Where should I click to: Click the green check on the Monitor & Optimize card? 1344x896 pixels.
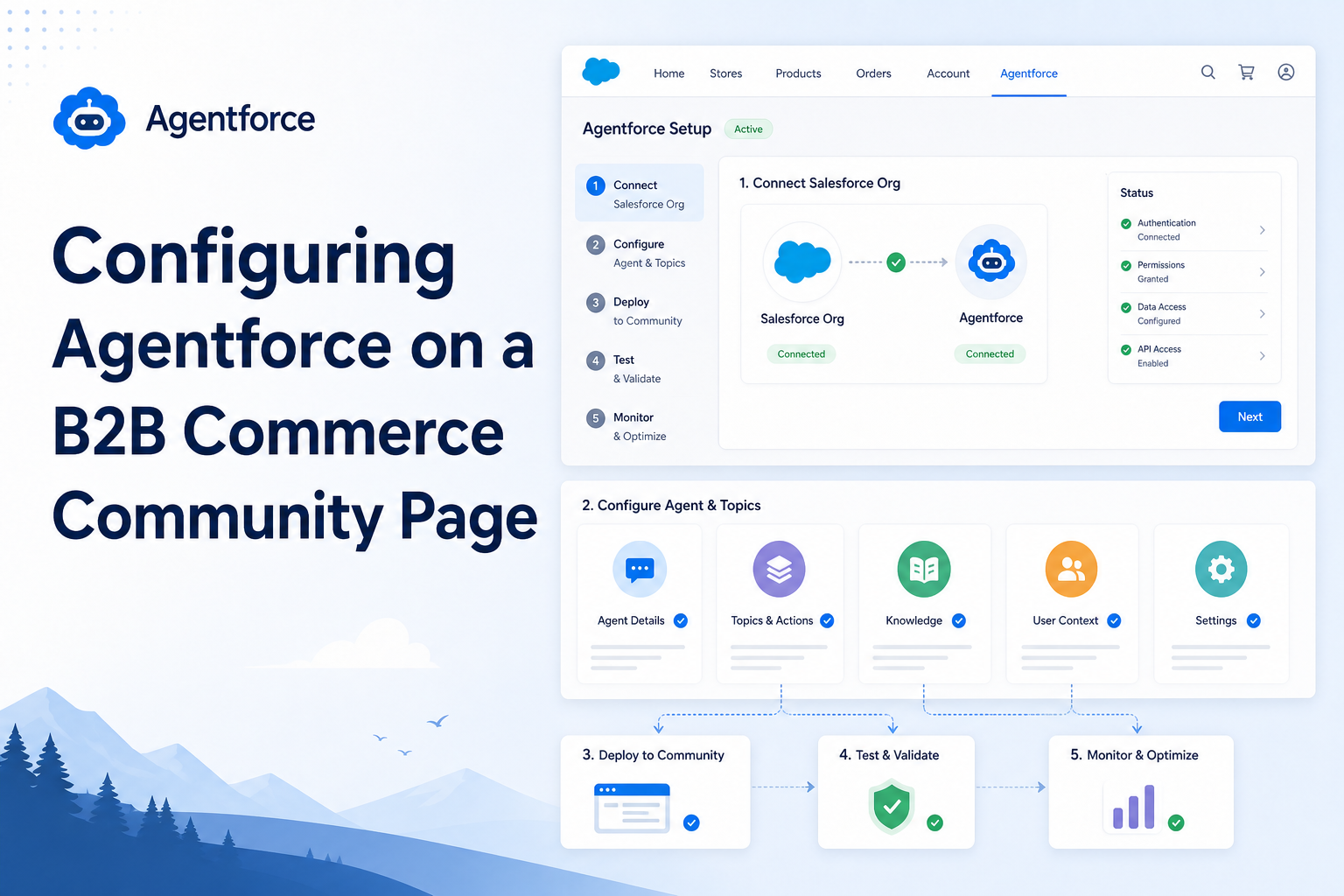pyautogui.click(x=1177, y=822)
